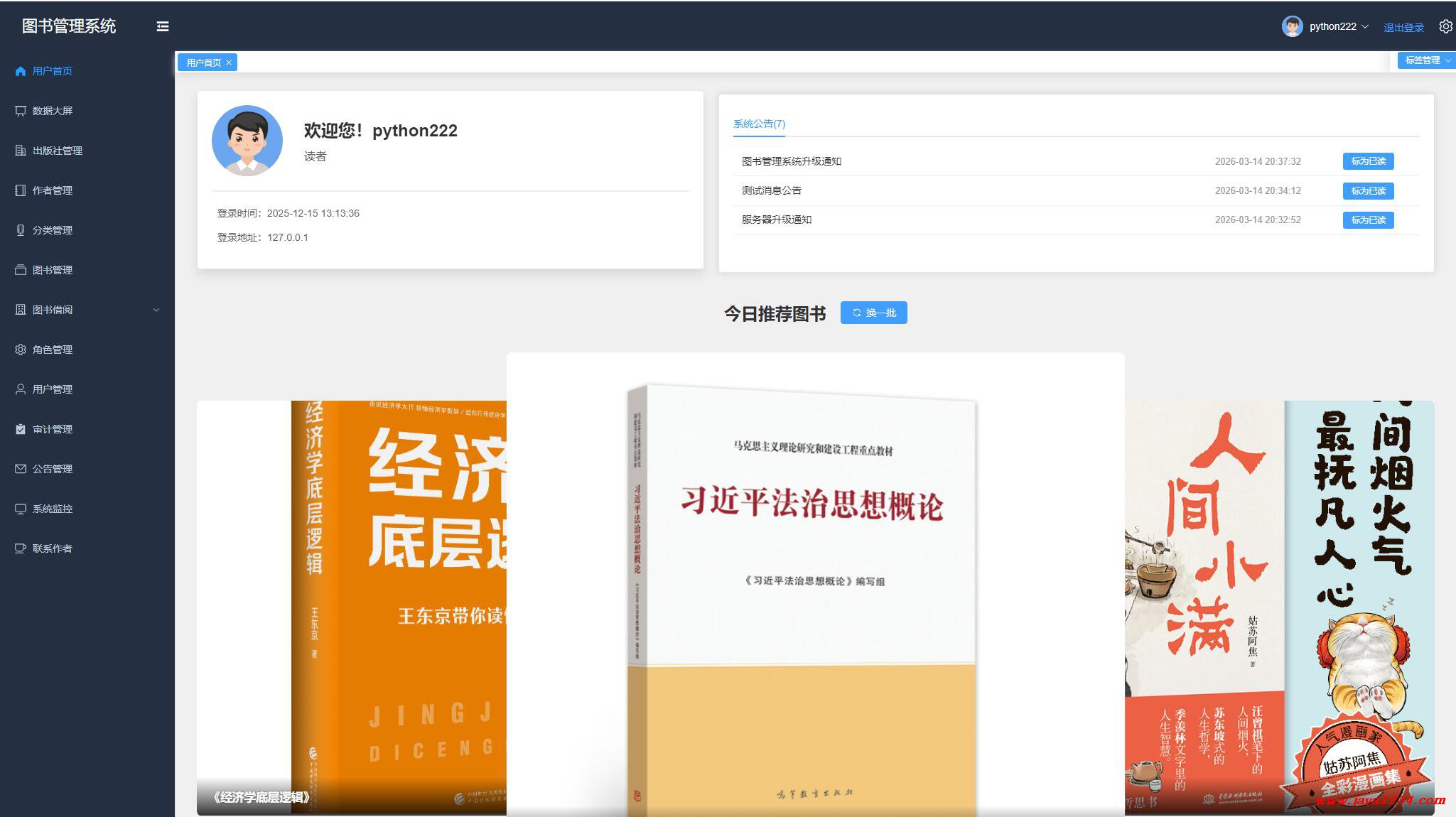Image resolution: width=1456 pixels, height=817 pixels.
Task: Click the 角色管理 gear icon
Action: [20, 350]
